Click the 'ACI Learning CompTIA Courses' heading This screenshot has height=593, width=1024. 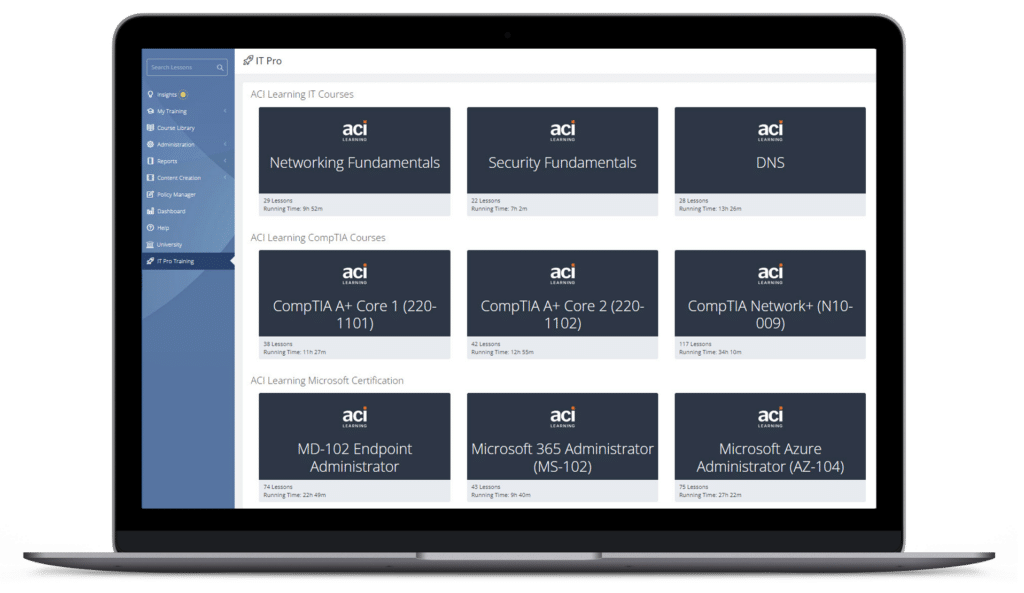point(318,238)
